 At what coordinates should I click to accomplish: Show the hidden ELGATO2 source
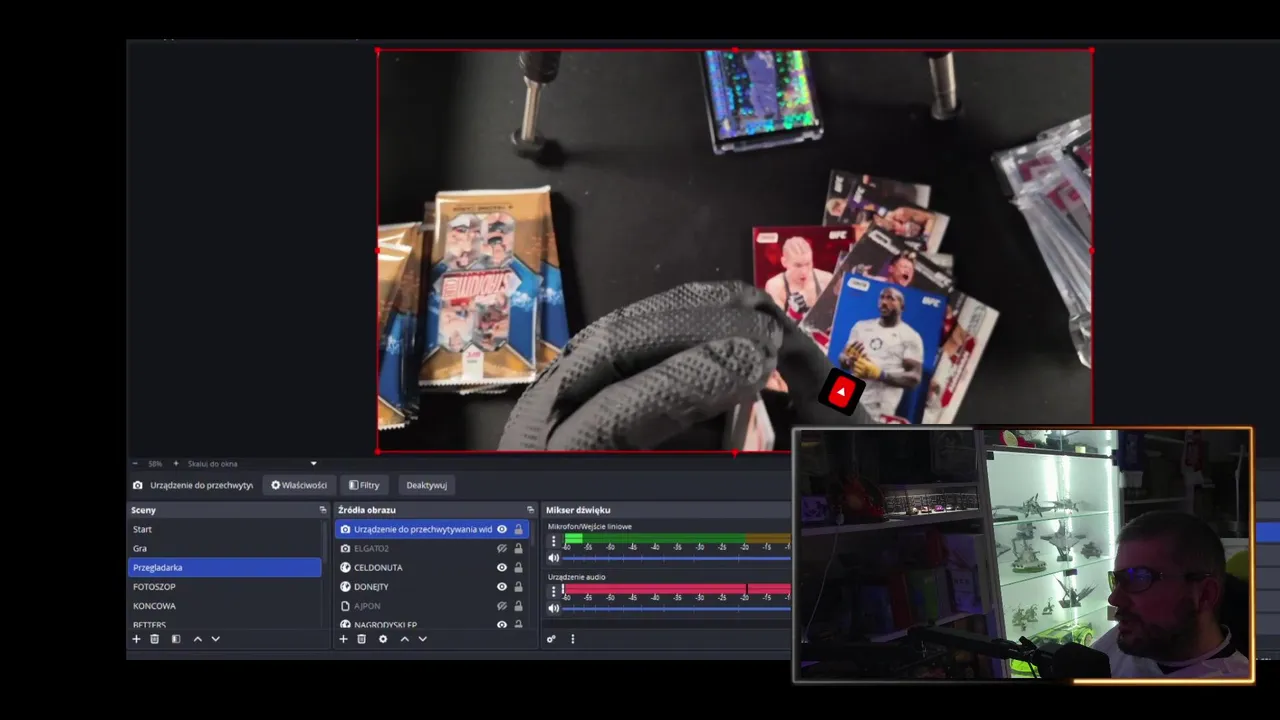pos(502,548)
